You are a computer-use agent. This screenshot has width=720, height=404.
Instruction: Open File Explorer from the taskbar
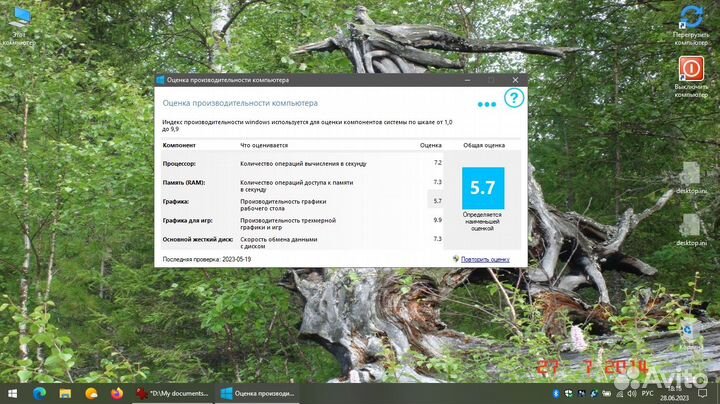[65, 393]
